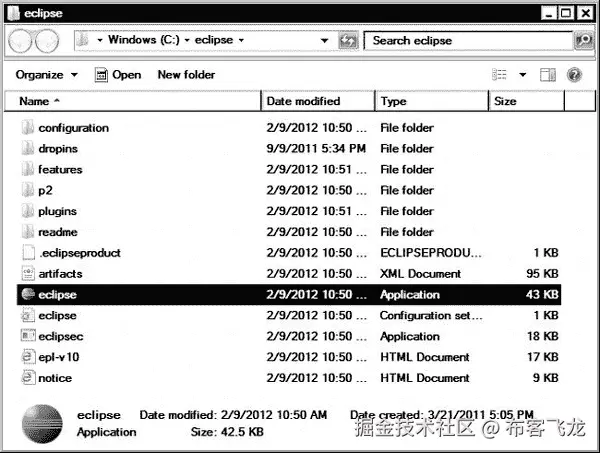600x453 pixels.
Task: Select the artifacts file name
Action: [60, 274]
